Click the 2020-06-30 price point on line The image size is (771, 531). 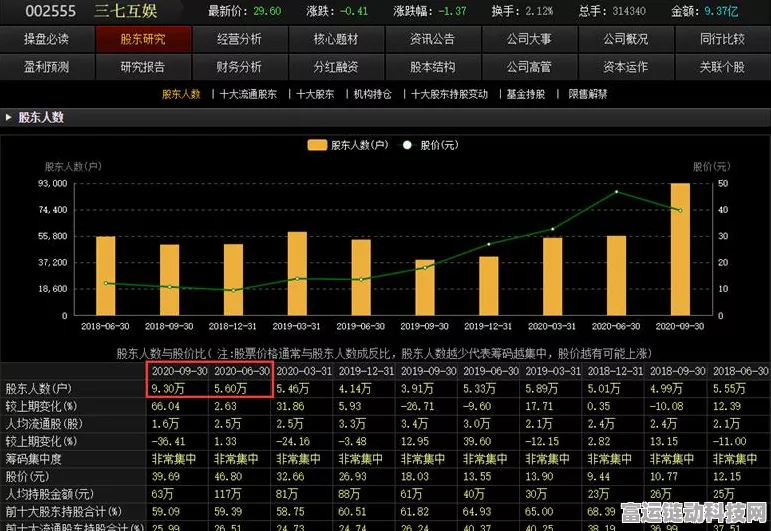click(x=617, y=192)
